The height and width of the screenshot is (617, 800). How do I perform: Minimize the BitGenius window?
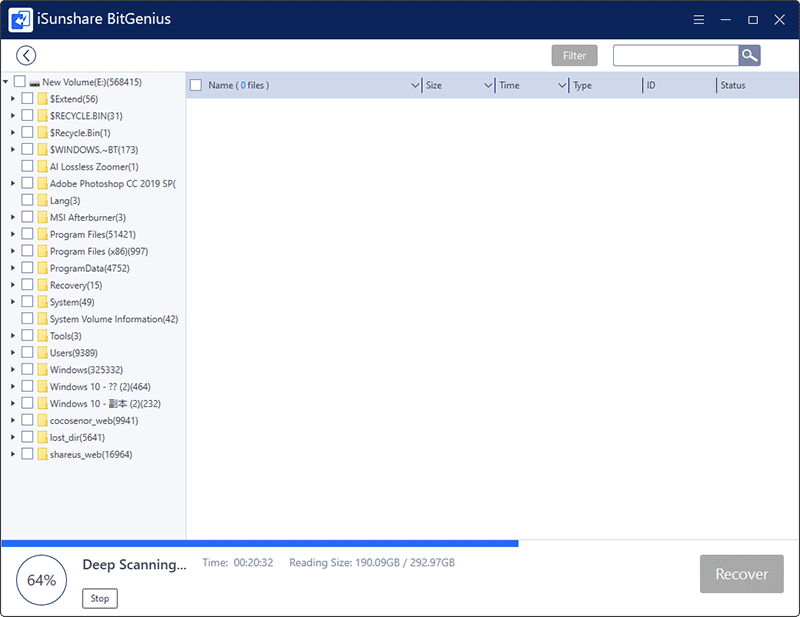point(726,19)
